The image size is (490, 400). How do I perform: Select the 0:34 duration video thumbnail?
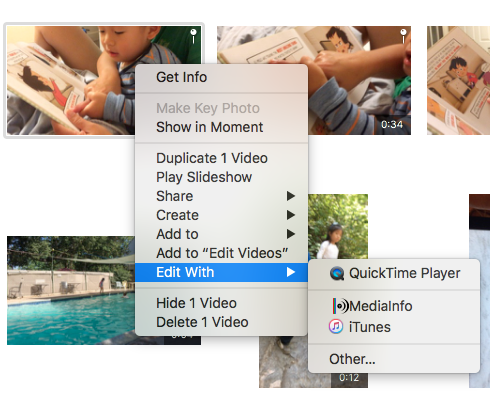tap(359, 100)
